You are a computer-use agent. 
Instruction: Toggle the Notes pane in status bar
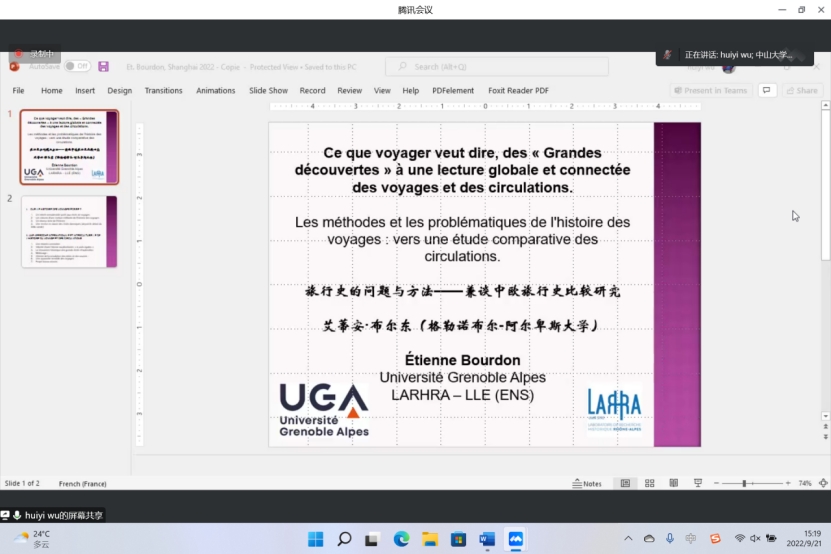pos(587,483)
